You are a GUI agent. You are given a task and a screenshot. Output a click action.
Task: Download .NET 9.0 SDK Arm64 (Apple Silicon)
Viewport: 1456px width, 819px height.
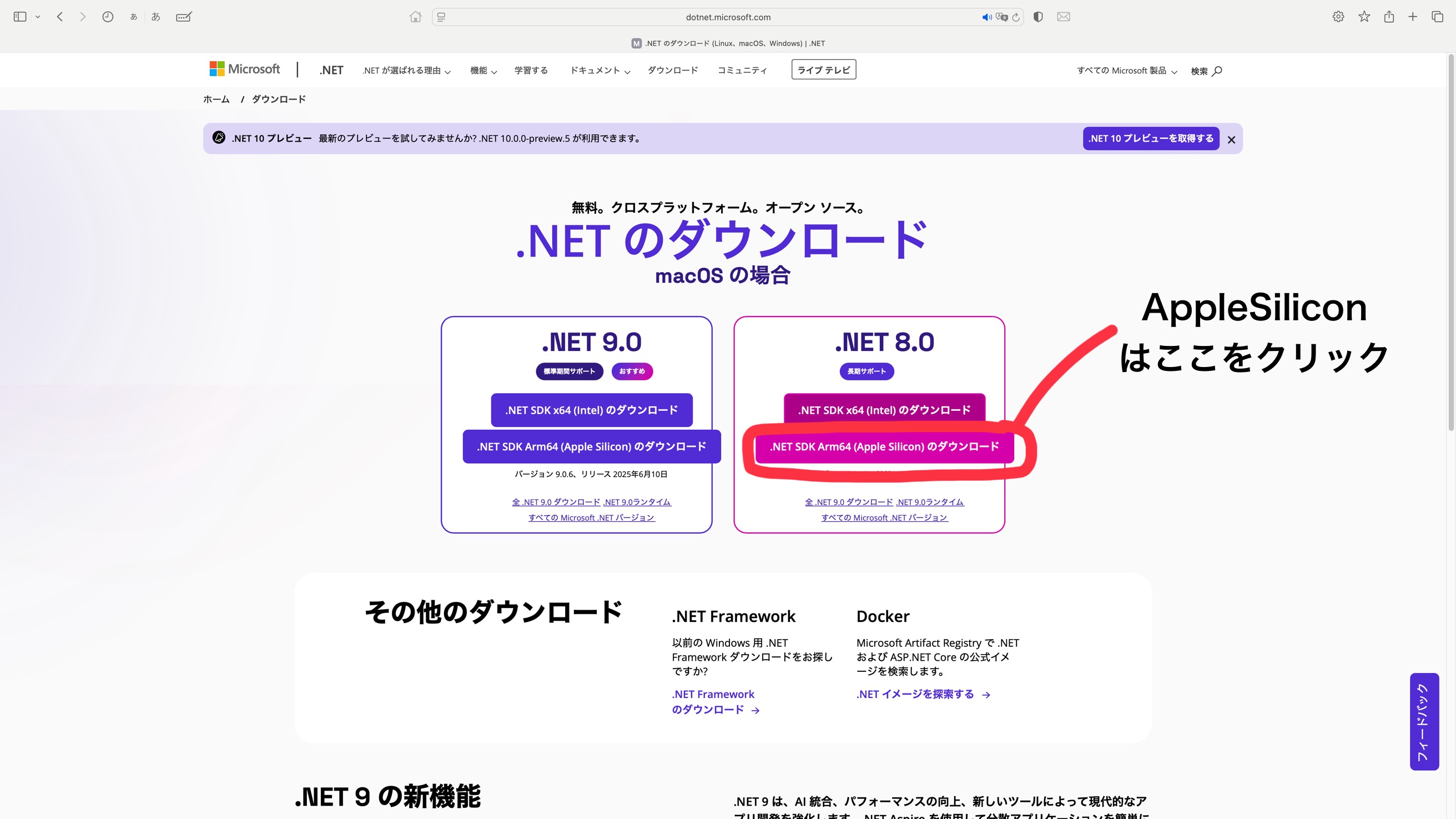(x=591, y=446)
